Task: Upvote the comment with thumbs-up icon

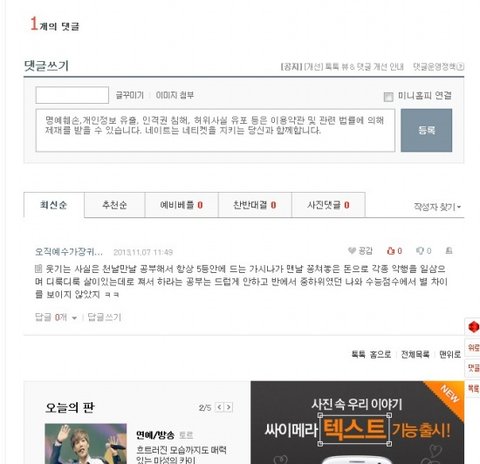Action: pos(390,251)
